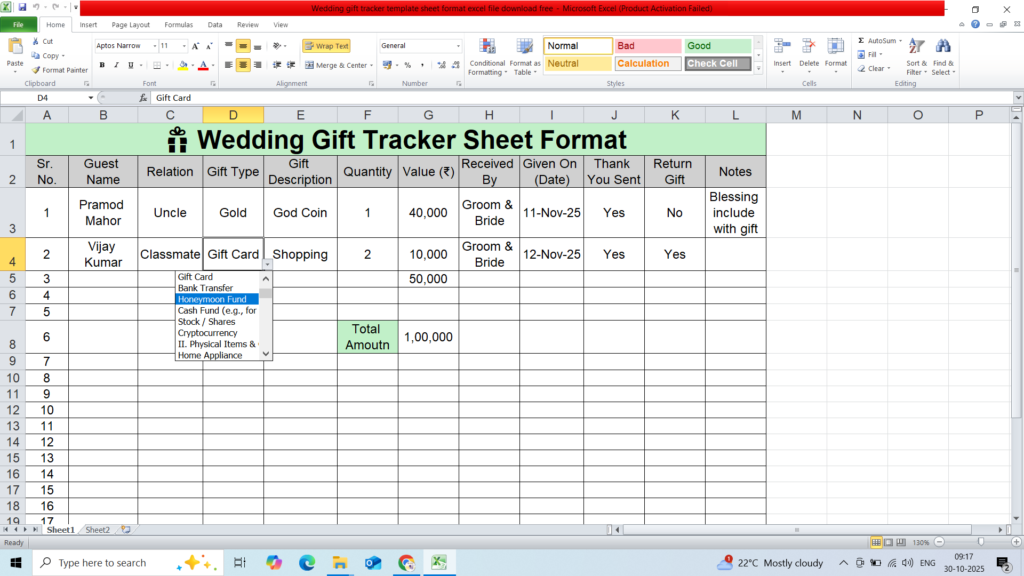This screenshot has height=576, width=1024.
Task: Apply the Good cell style
Action: [x=717, y=46]
